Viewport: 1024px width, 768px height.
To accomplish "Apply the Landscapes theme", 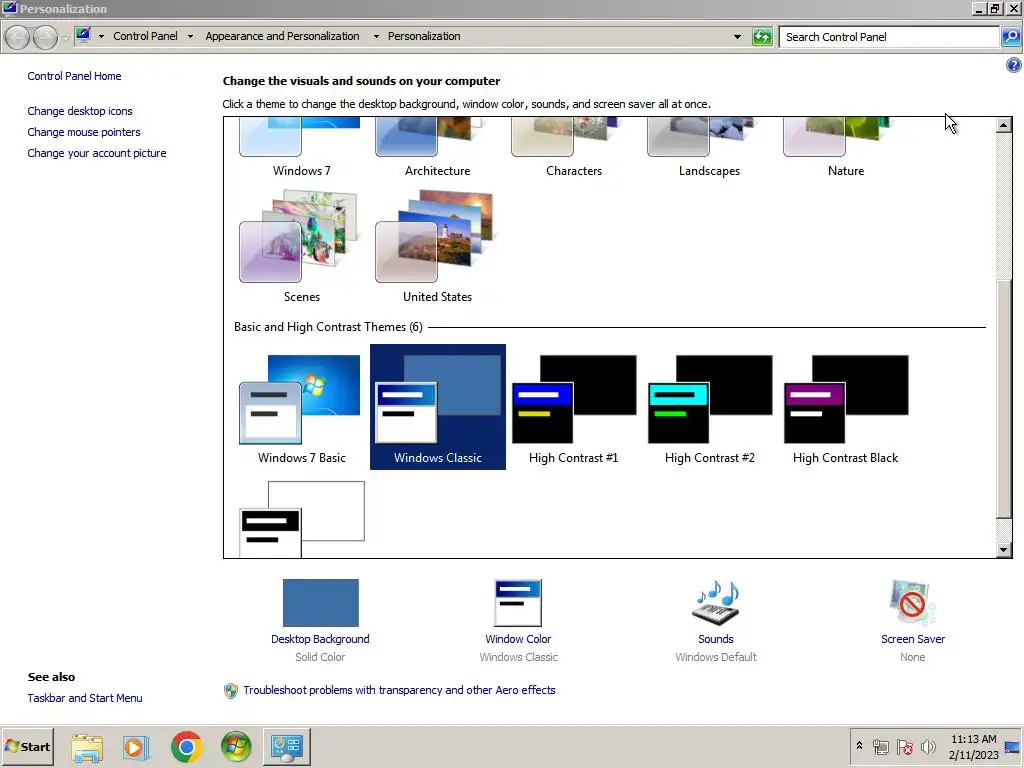I will click(709, 148).
